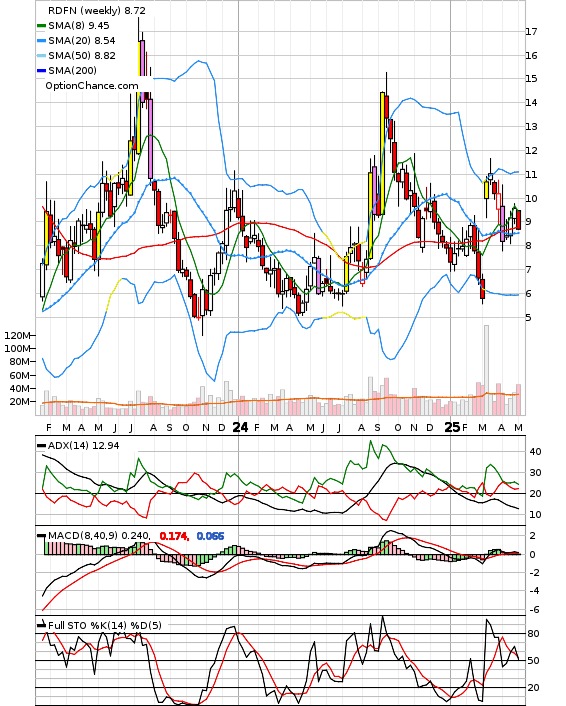Click the OptionChance.com watermark text

[92, 86]
